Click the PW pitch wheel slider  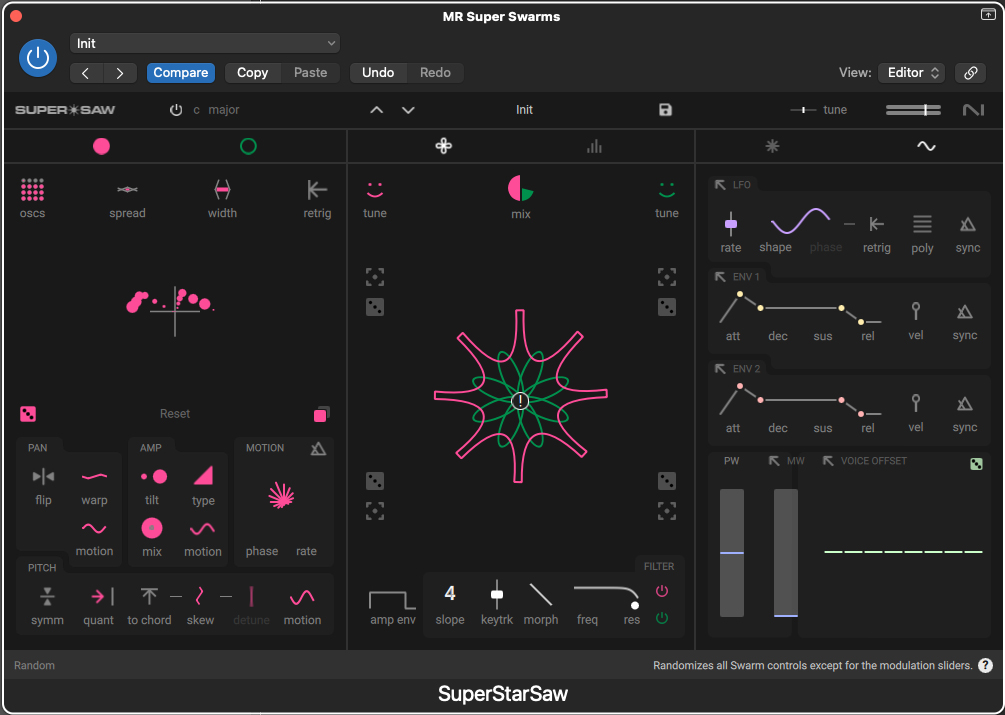tap(732, 552)
